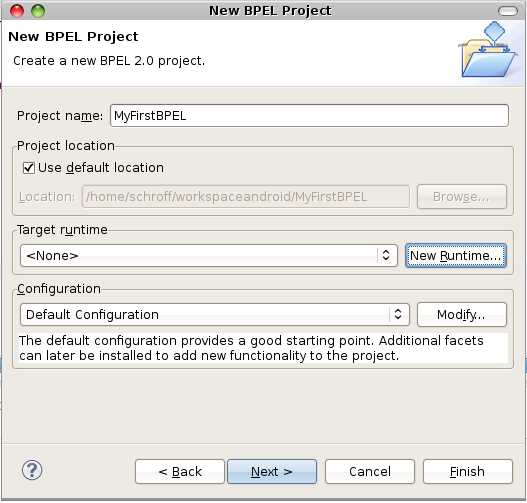The width and height of the screenshot is (527, 503).
Task: Click the default configuration description text
Action: tap(251, 348)
